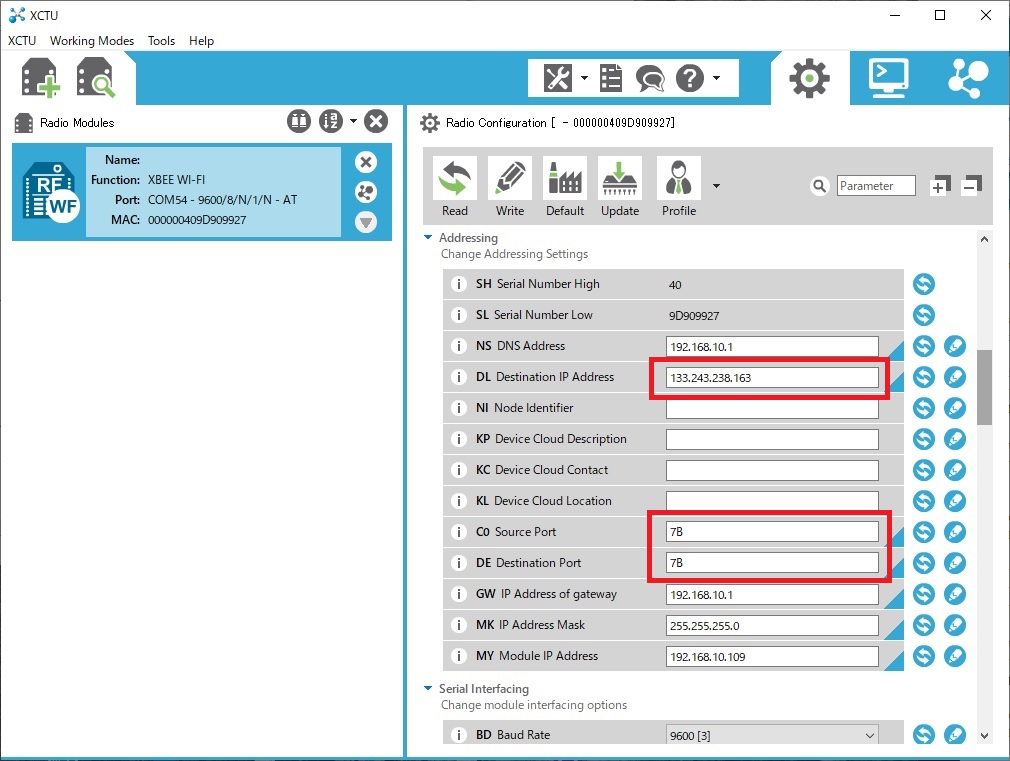Click the Update firmware icon
1010x761 pixels.
coord(620,186)
